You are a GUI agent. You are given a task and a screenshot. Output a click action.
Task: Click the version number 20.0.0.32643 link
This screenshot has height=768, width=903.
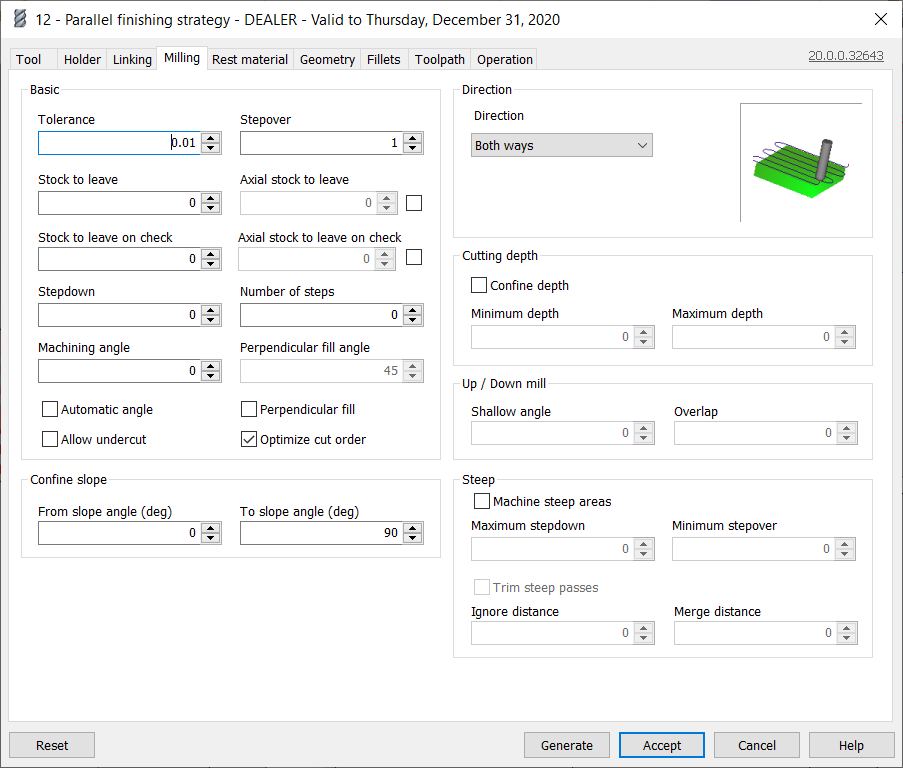click(x=845, y=56)
